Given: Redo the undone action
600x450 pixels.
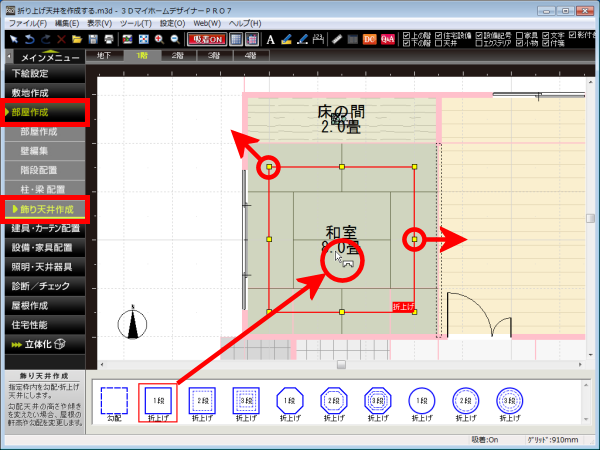Looking at the screenshot, I should point(46,39).
